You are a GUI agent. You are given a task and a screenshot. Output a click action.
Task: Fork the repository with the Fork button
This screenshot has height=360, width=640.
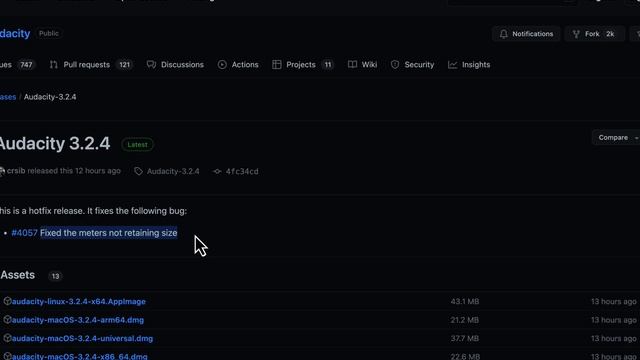pos(594,34)
